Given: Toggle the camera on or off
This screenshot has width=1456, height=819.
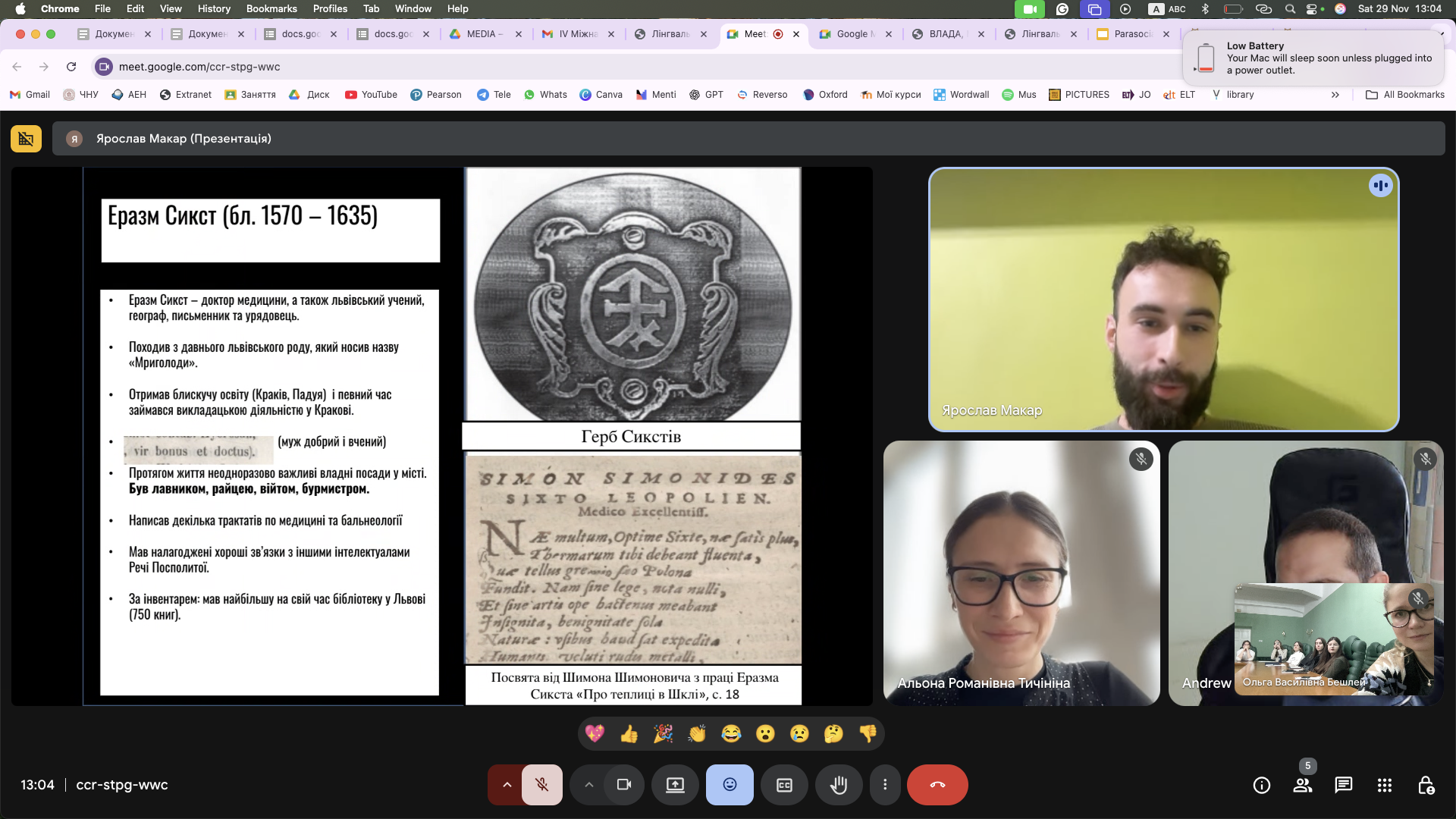Looking at the screenshot, I should 624,785.
